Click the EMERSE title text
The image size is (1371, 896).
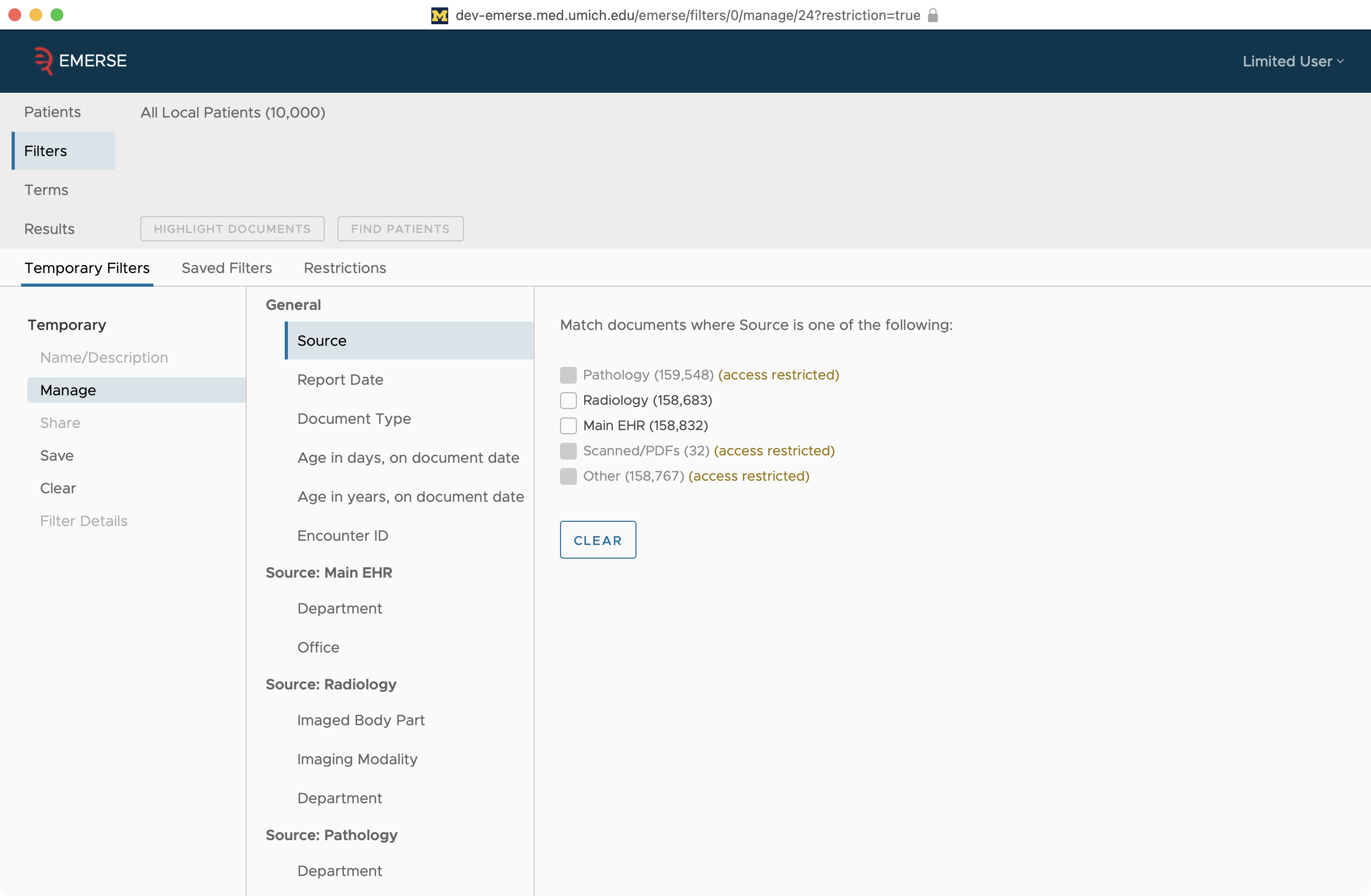(x=93, y=61)
